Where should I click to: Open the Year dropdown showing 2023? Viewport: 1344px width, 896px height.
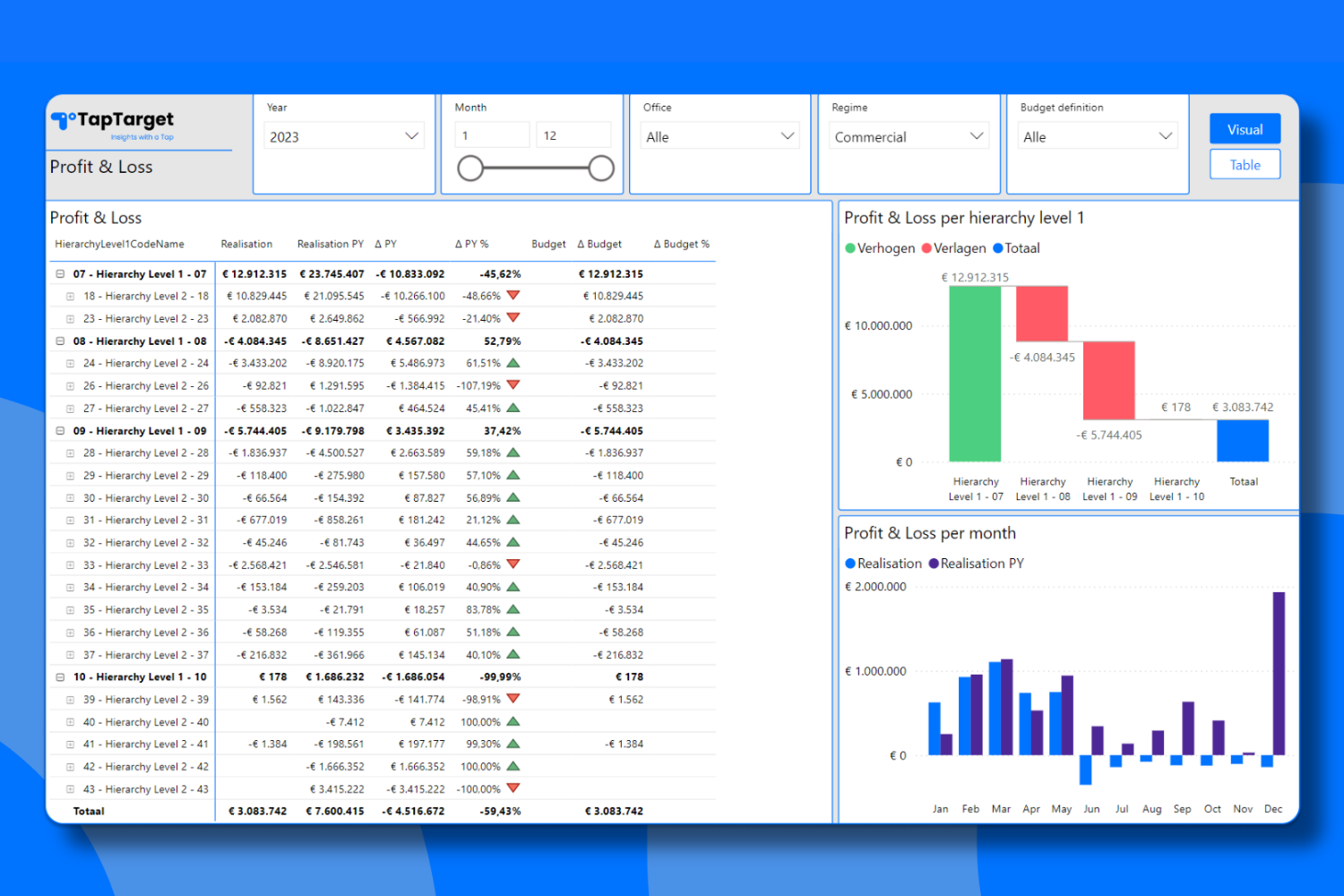click(344, 136)
